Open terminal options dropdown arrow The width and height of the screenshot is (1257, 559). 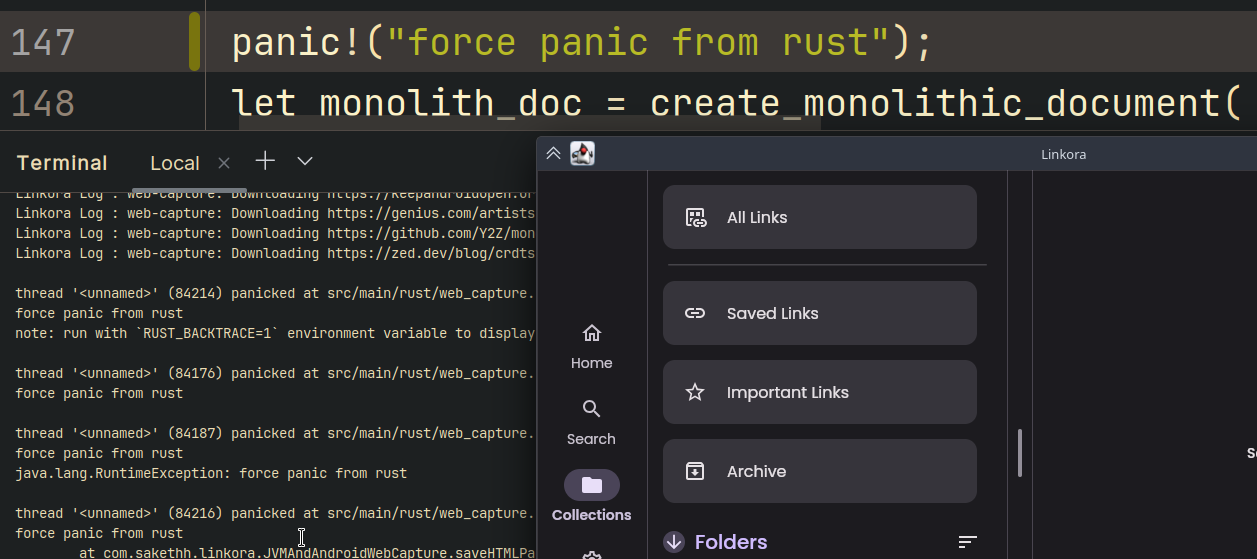305,161
